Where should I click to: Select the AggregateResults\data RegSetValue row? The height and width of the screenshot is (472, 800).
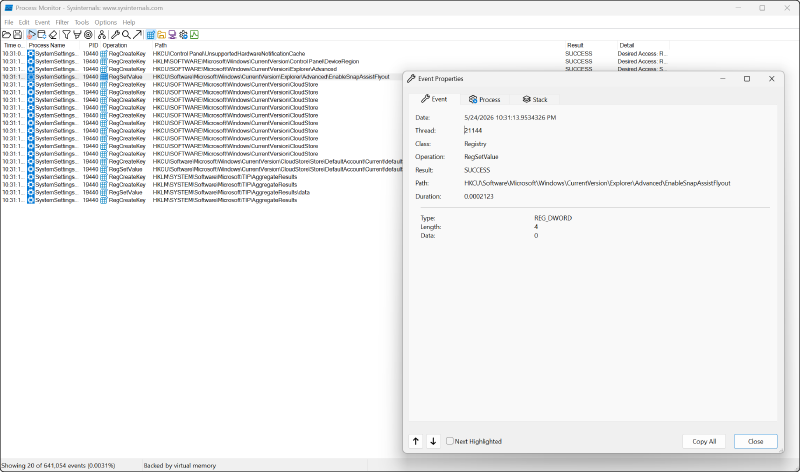pos(202,192)
